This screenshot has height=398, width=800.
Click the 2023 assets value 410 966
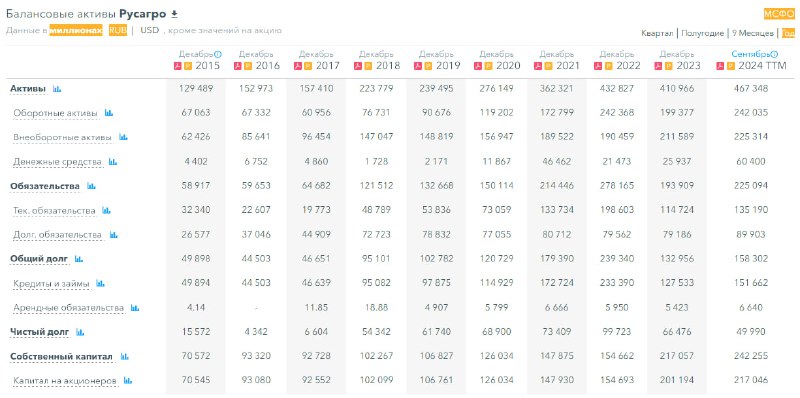(x=677, y=88)
